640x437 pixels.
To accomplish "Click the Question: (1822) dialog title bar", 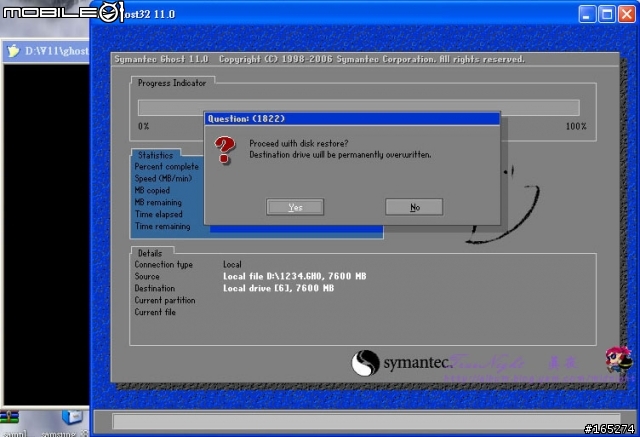I will click(x=352, y=119).
